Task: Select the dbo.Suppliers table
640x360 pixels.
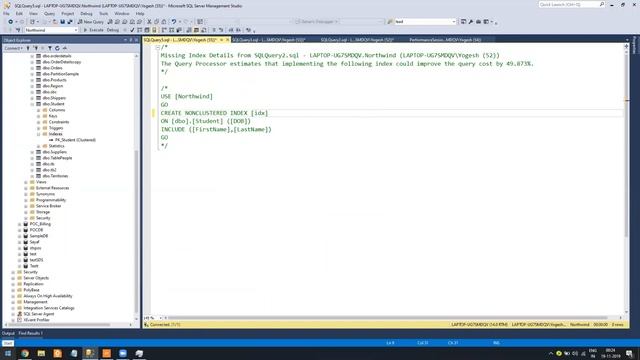Action: tap(54, 152)
